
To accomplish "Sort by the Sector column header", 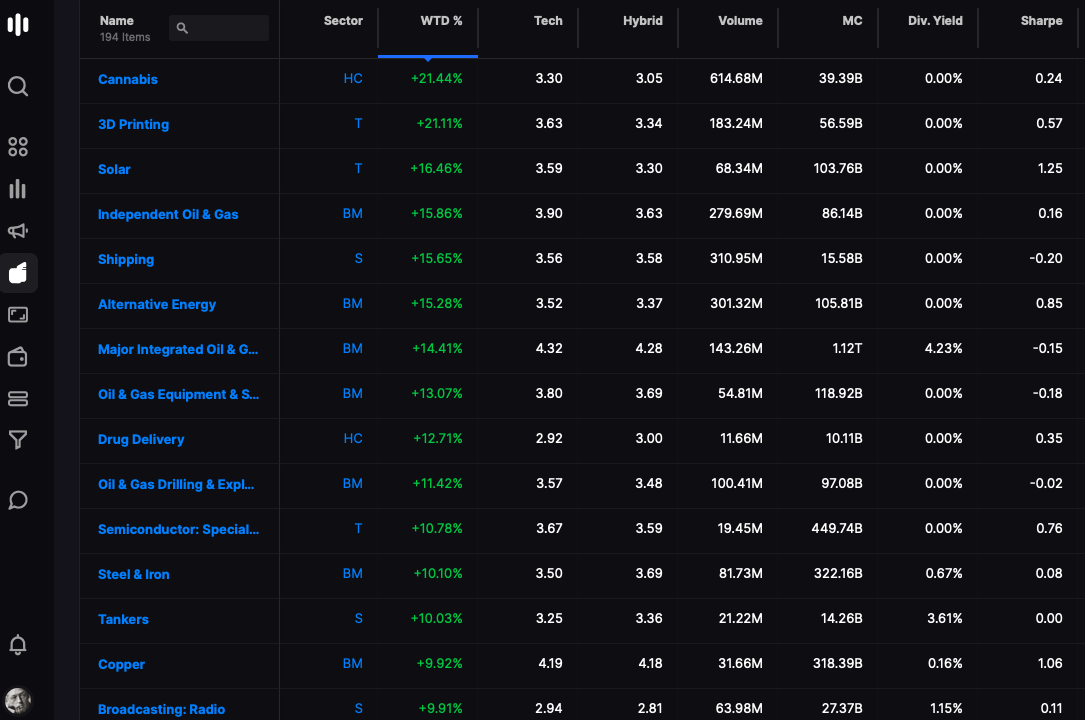I will pyautogui.click(x=343, y=21).
